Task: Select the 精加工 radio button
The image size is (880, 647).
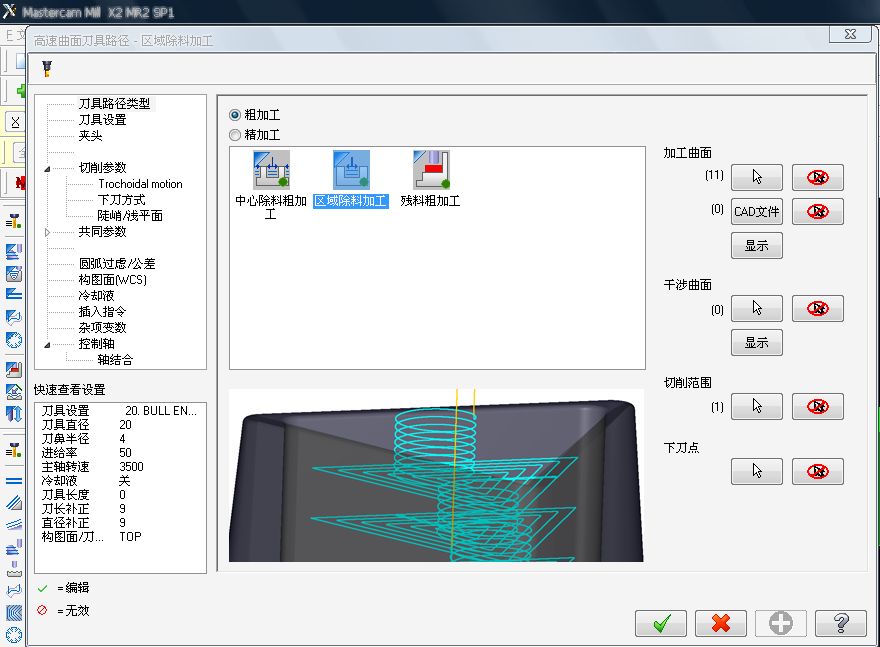Action: click(x=235, y=135)
